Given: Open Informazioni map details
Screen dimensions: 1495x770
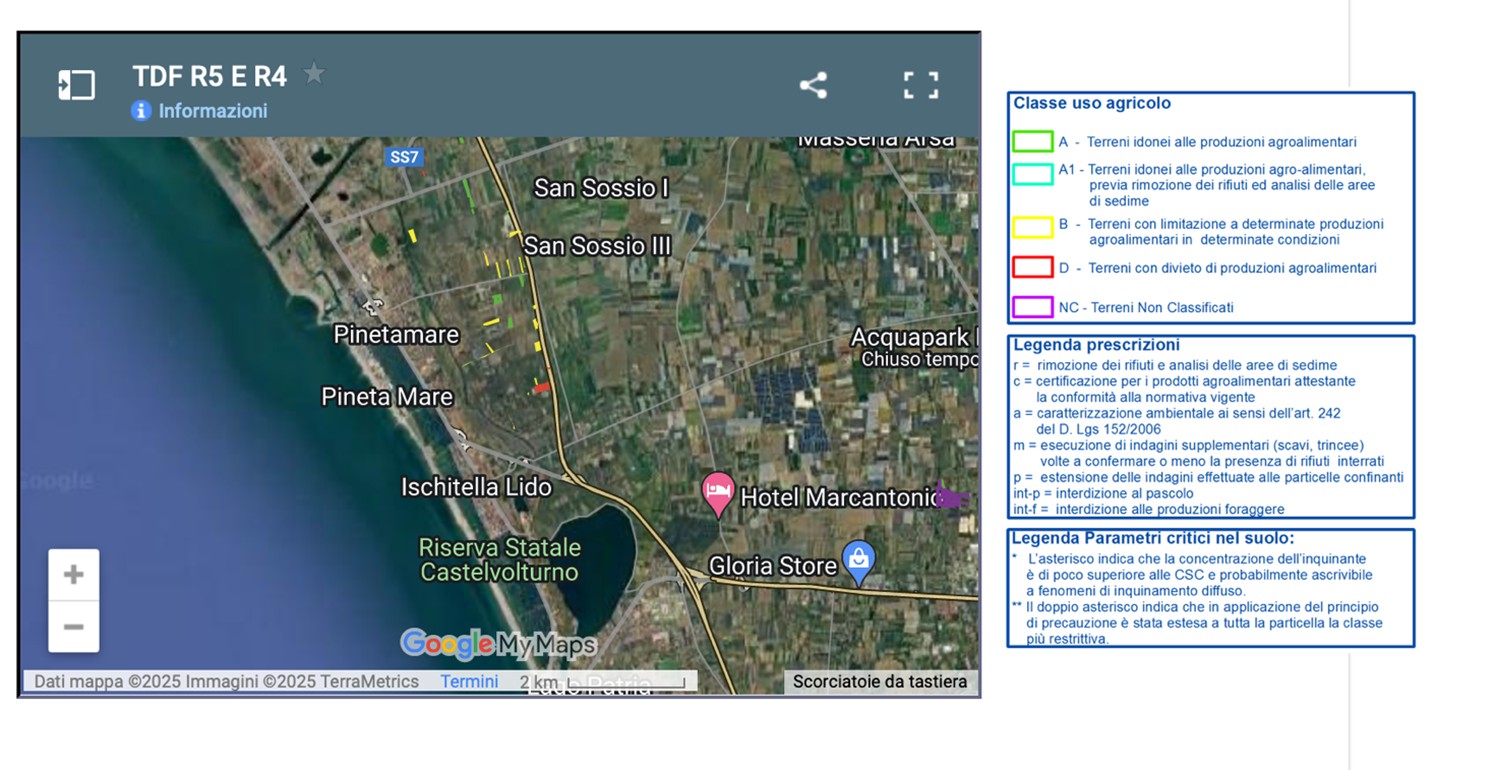Looking at the screenshot, I should 213,111.
